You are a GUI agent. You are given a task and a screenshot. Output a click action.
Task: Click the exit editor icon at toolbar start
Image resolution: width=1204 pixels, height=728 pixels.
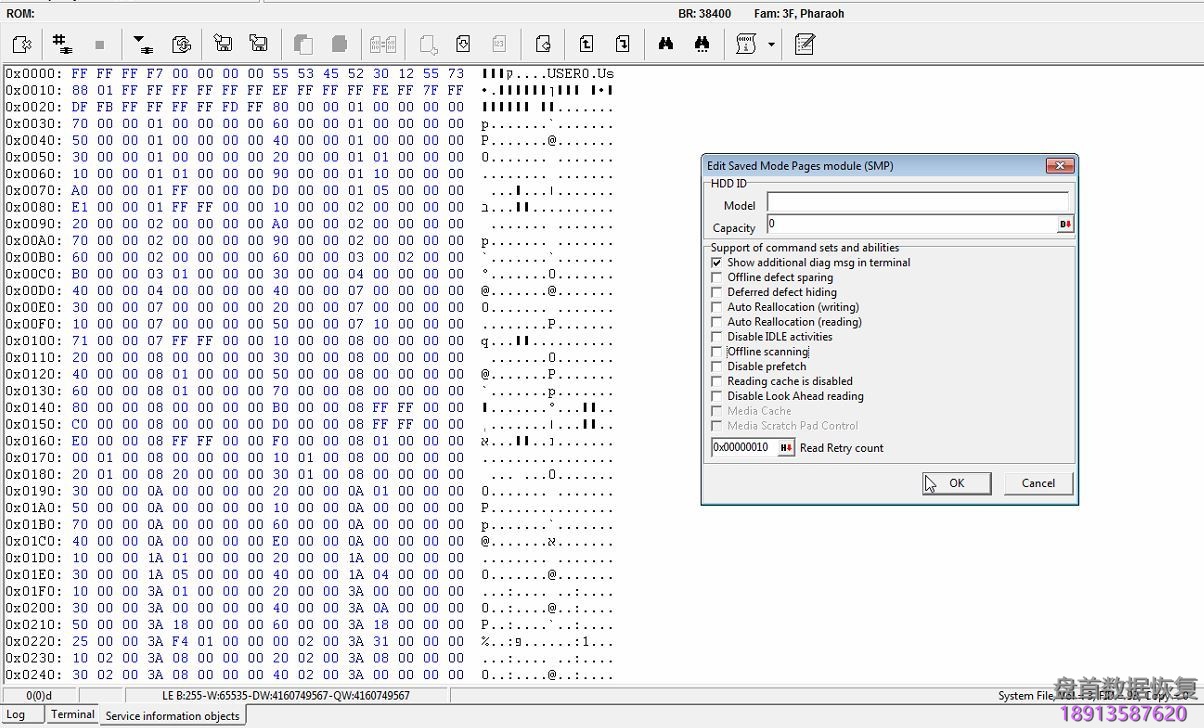(22, 44)
